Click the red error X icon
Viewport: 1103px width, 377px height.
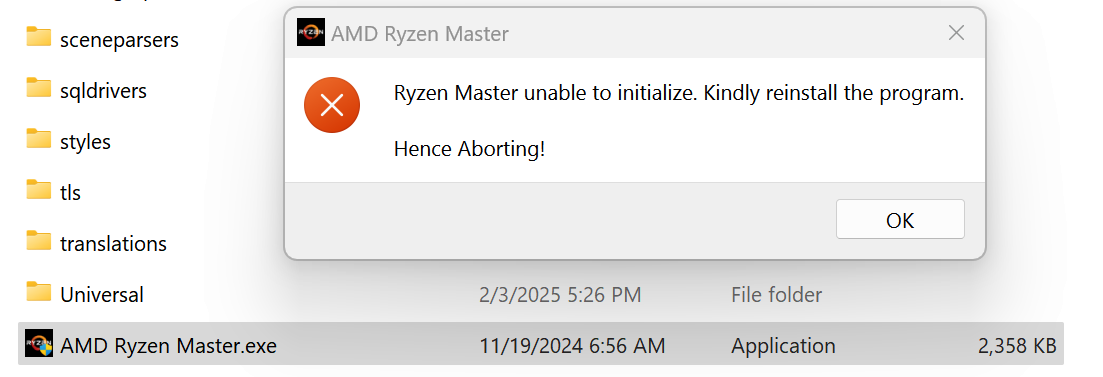click(332, 106)
